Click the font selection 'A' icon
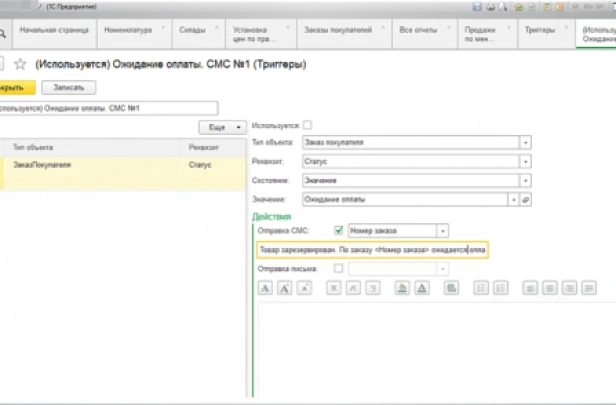The height and width of the screenshot is (405, 616). click(265, 288)
